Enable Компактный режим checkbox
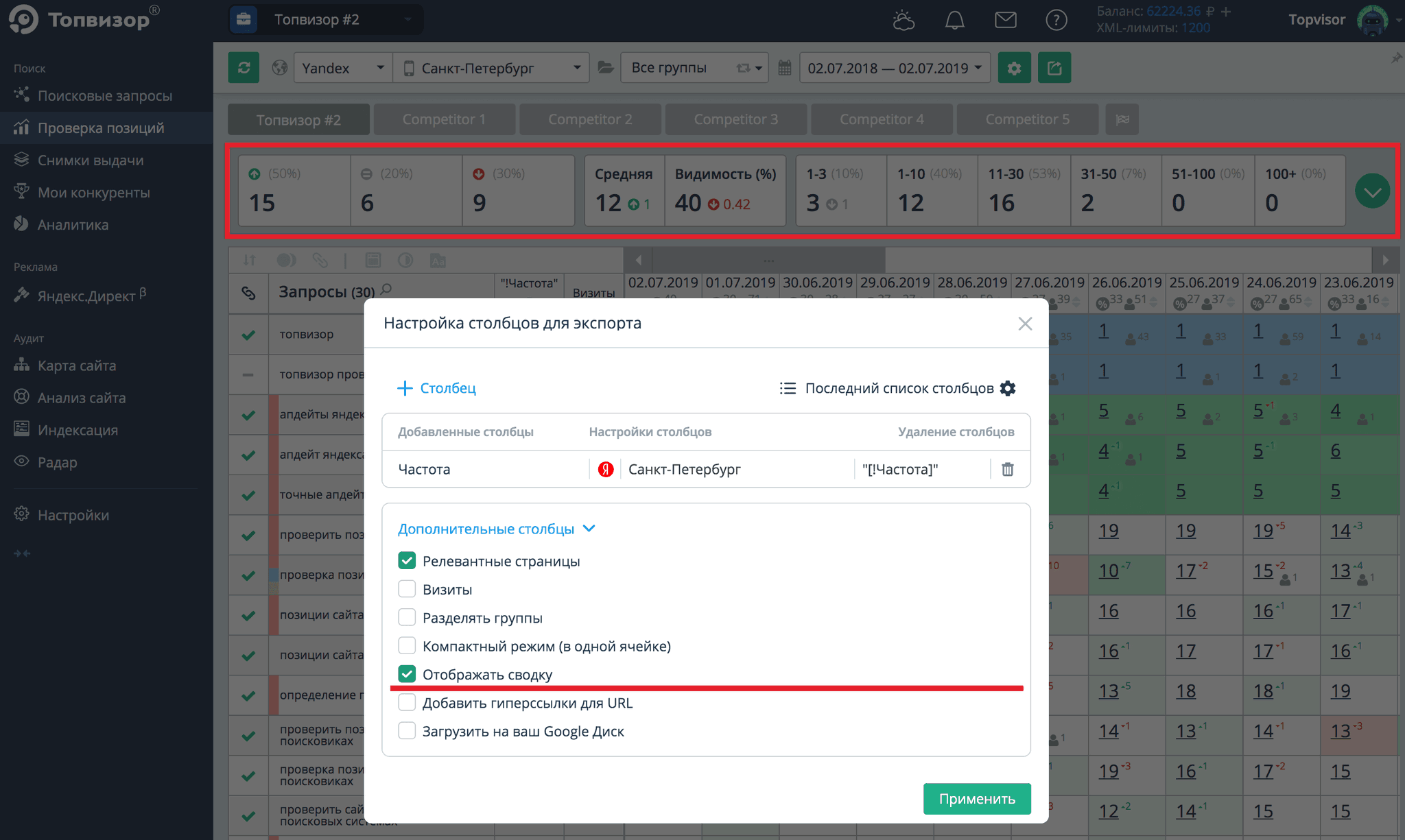 click(x=407, y=646)
